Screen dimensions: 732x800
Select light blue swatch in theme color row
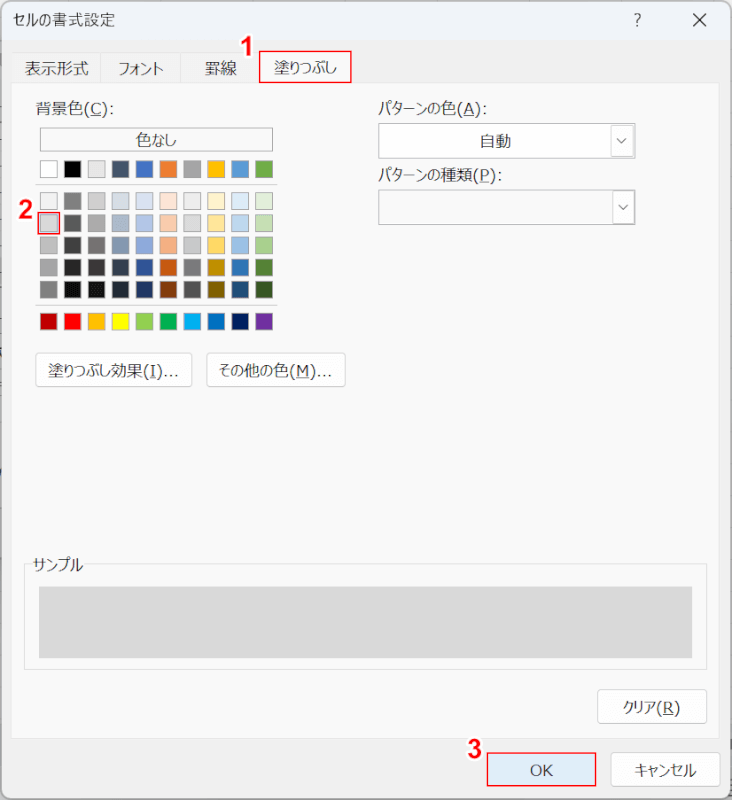pyautogui.click(x=240, y=169)
